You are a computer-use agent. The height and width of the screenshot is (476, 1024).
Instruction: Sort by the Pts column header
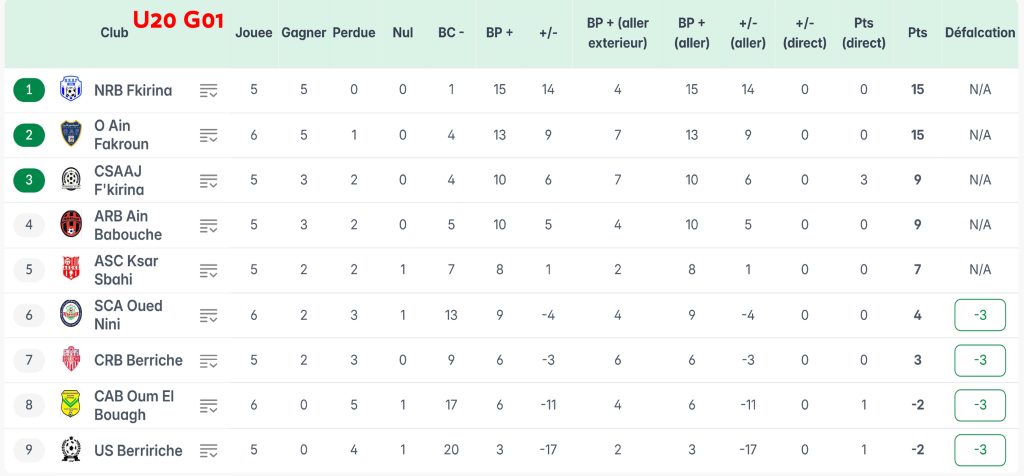(917, 33)
